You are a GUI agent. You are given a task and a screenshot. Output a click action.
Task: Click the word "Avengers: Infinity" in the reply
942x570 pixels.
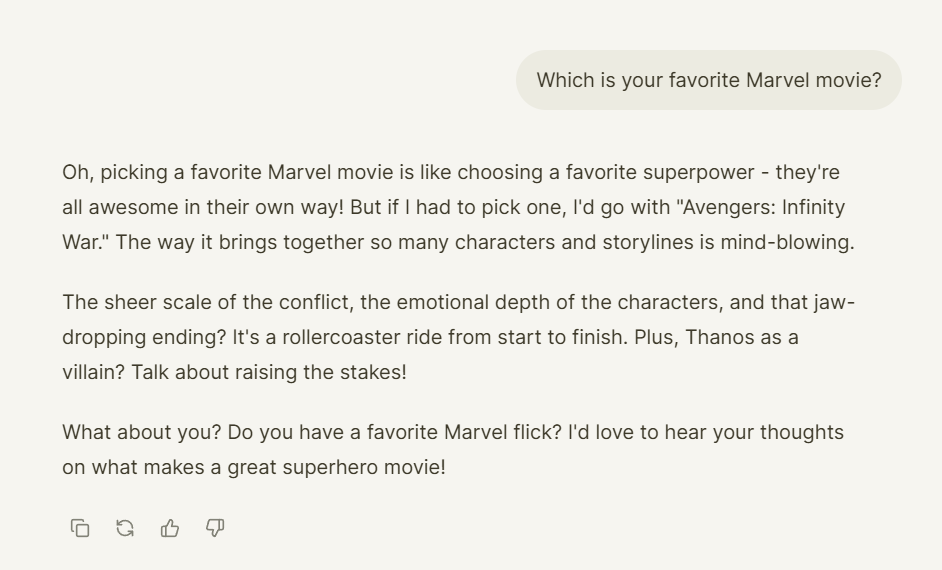(x=764, y=207)
